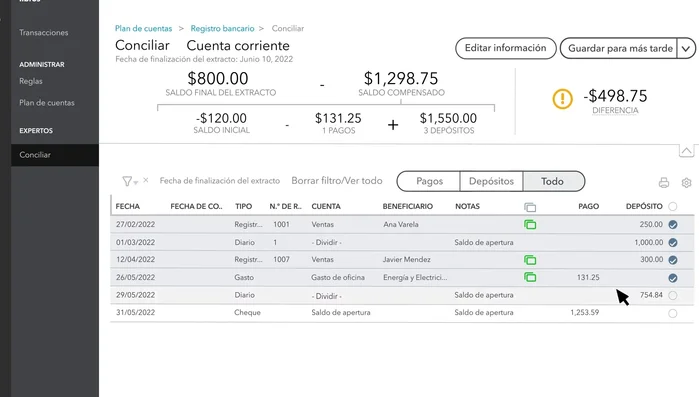
Task: Select the Todo tab
Action: 553,181
